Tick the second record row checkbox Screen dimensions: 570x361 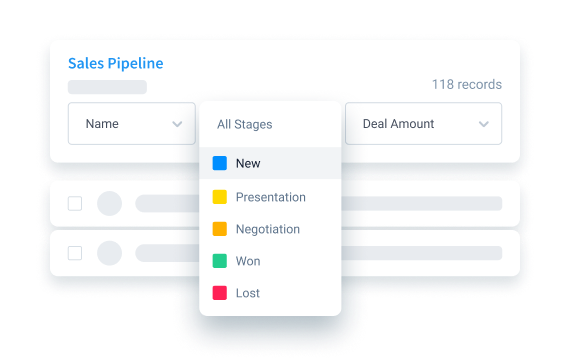(x=75, y=253)
